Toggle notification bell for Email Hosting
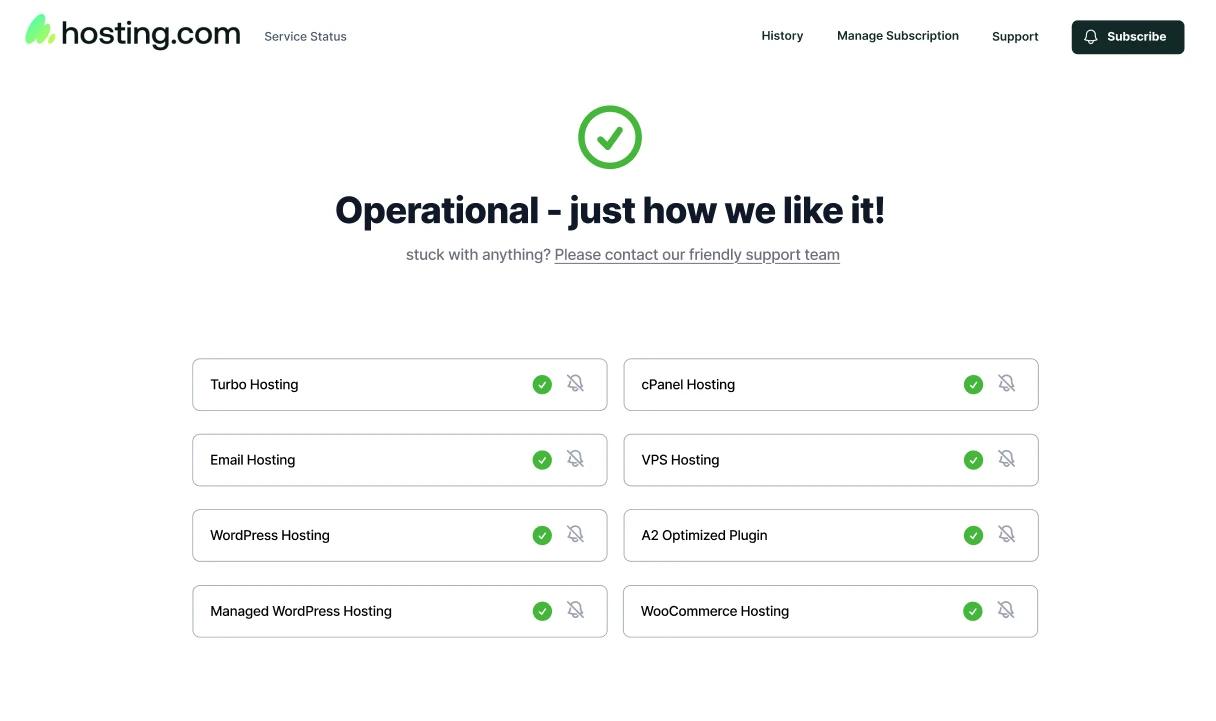The height and width of the screenshot is (721, 1216). (x=575, y=459)
